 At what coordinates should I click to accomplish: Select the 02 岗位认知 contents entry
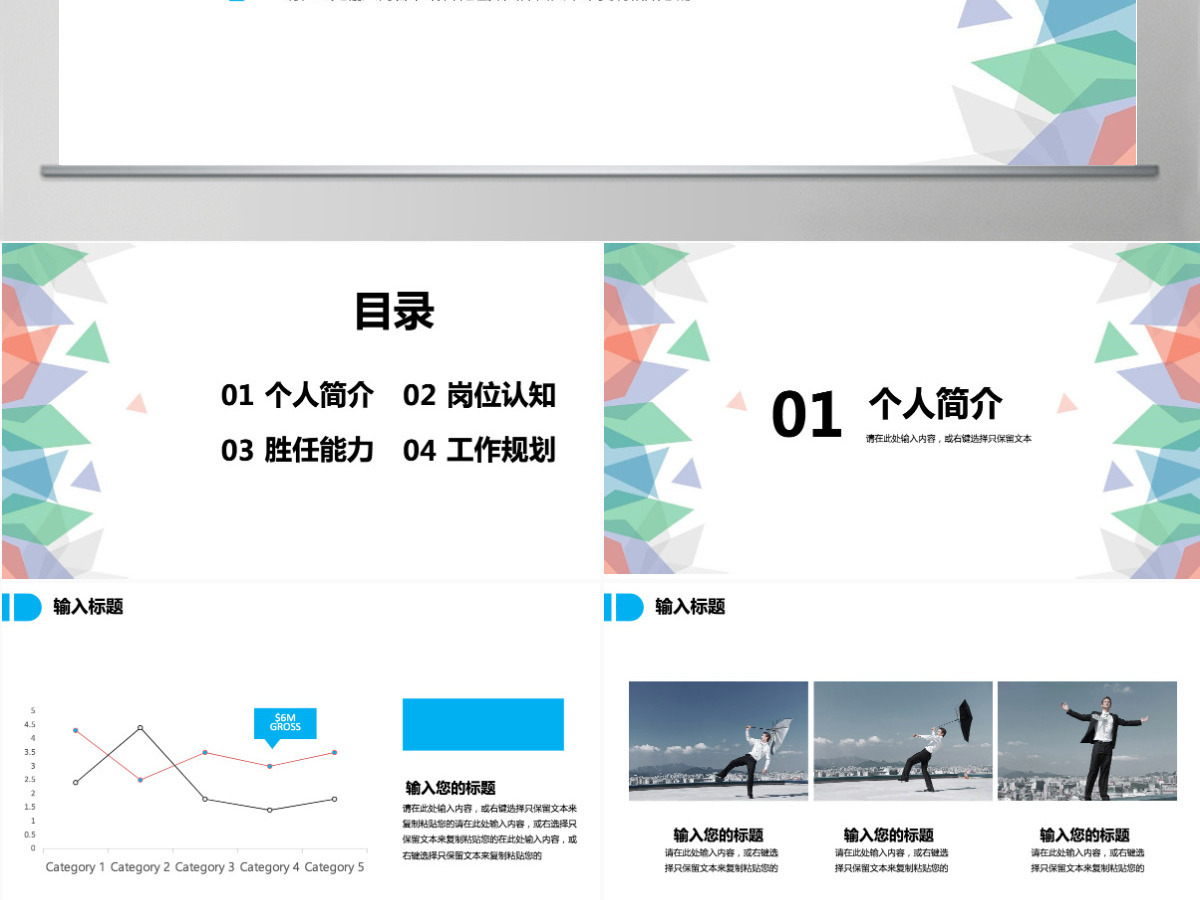click(479, 395)
